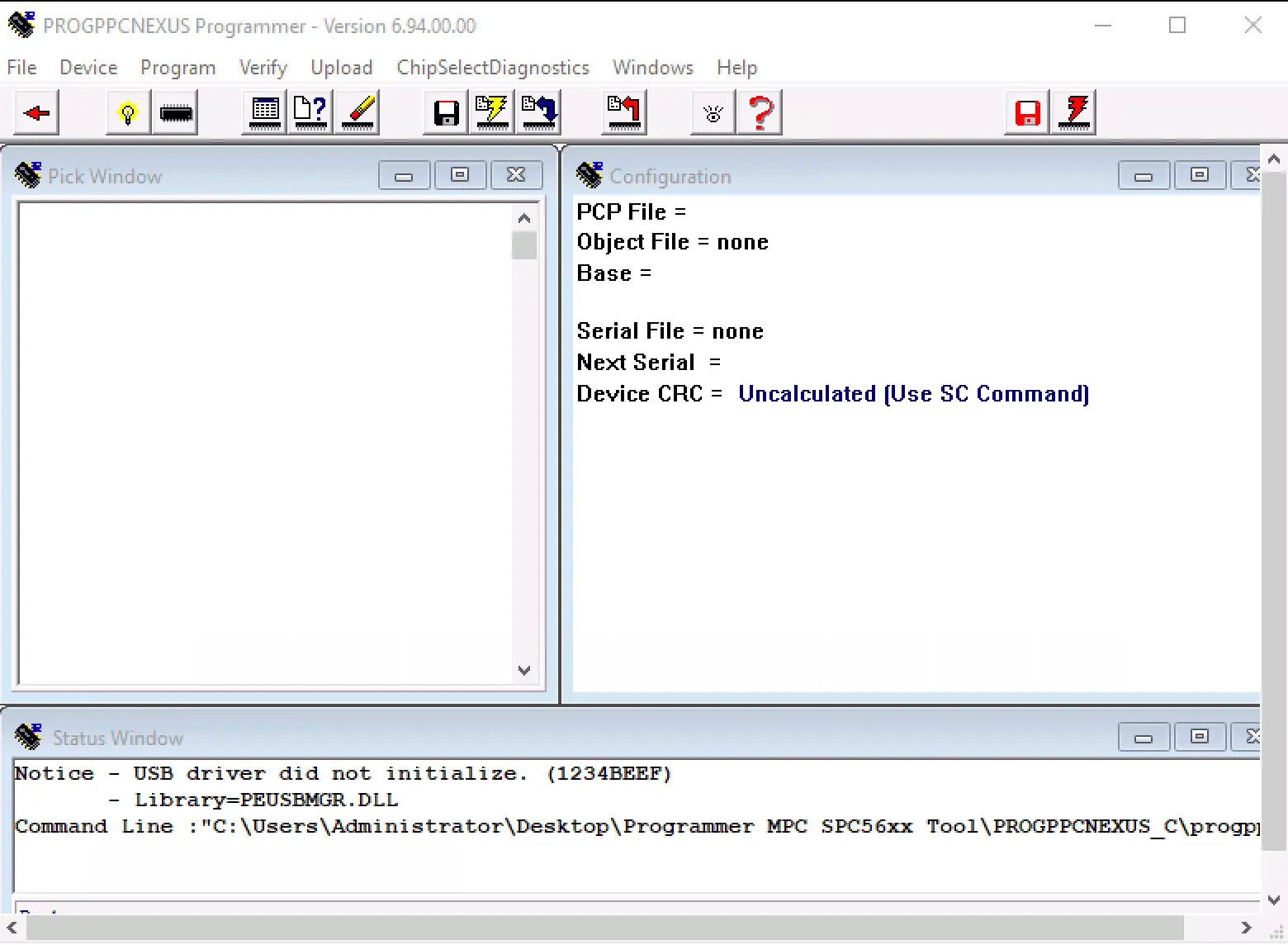
Task: Maximize the main application window
Action: (x=1177, y=26)
